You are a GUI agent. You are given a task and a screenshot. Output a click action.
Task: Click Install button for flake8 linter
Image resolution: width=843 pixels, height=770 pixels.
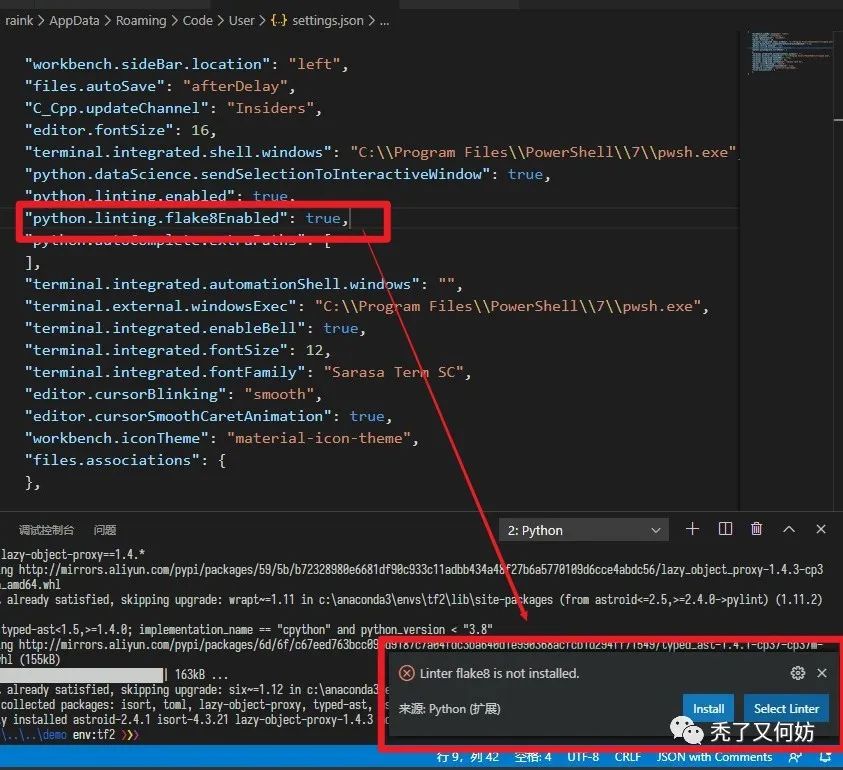(708, 709)
